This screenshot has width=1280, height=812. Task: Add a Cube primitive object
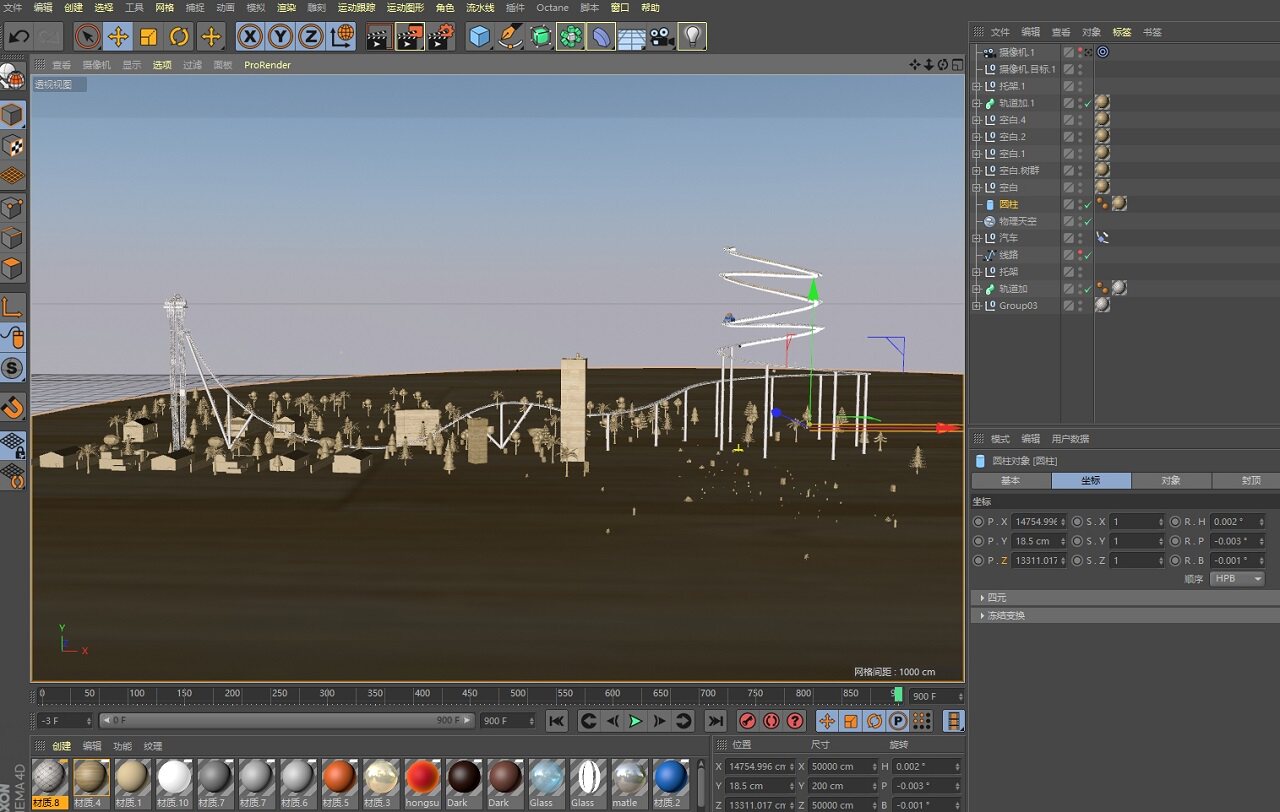[480, 37]
